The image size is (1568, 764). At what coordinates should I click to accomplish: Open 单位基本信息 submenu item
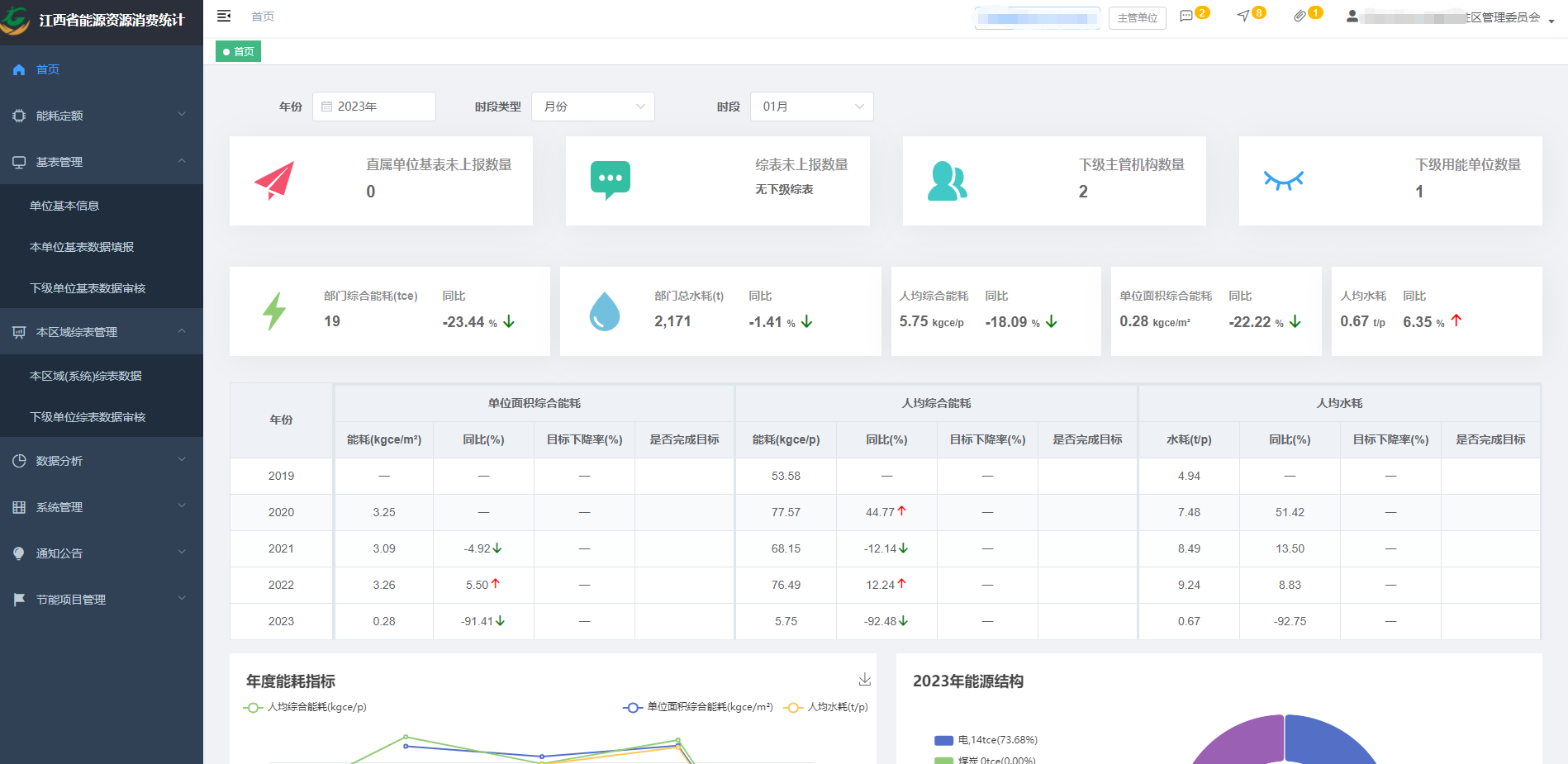pyautogui.click(x=102, y=206)
